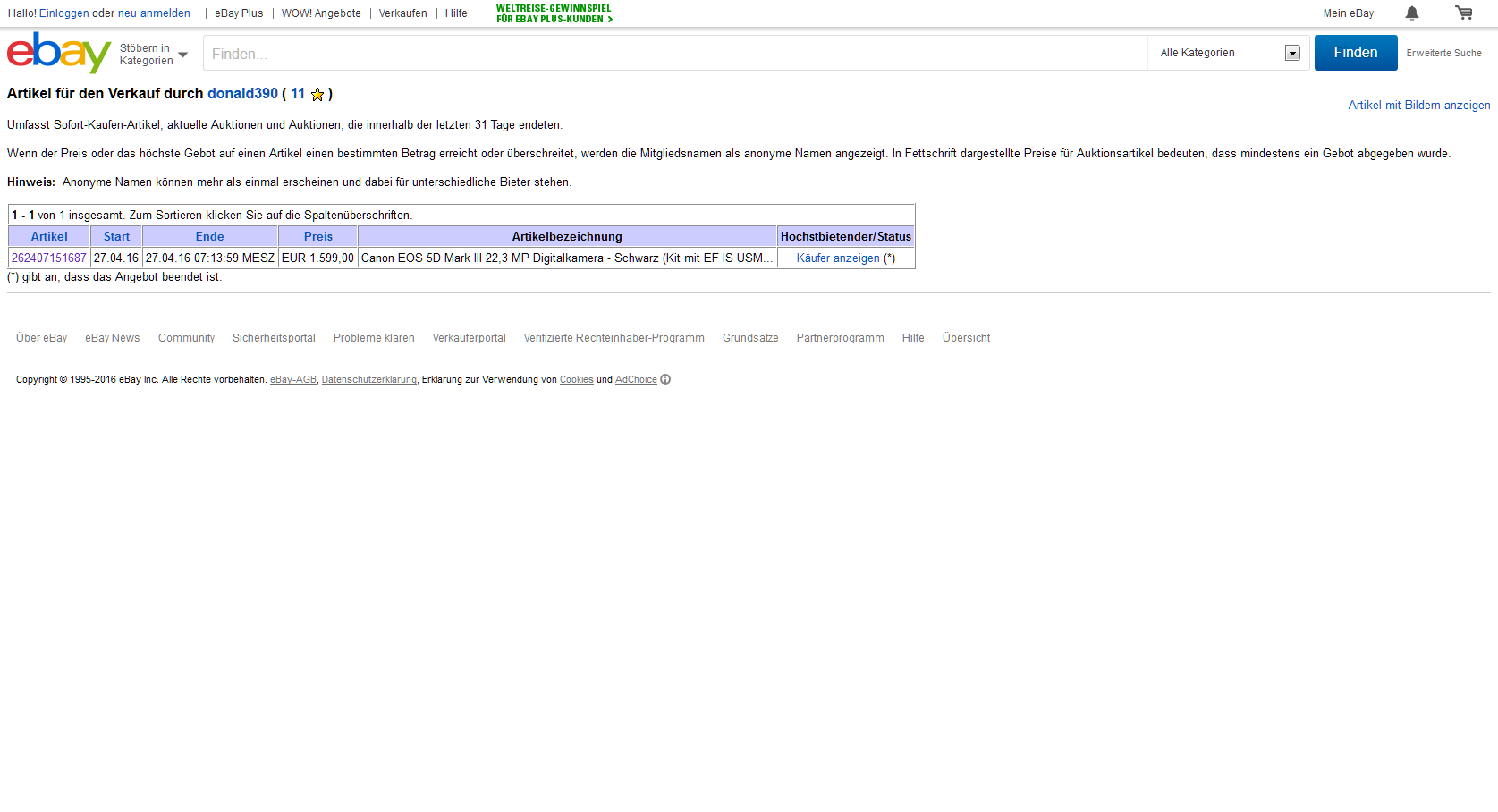The height and width of the screenshot is (812, 1498).
Task: Open Verifizierte Rechteinhaber-Programm link
Action: point(614,338)
